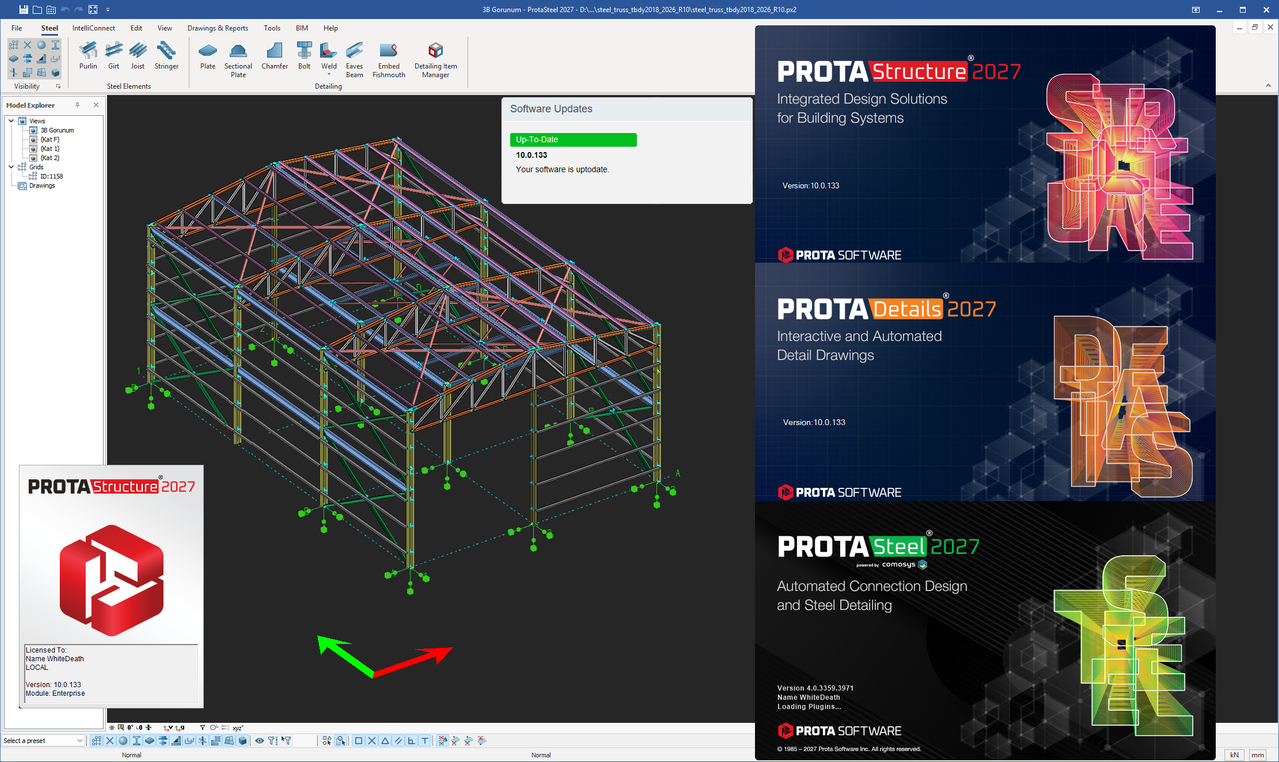Switch to the Edit tab
Screen dimensions: 1279x762
pos(136,28)
